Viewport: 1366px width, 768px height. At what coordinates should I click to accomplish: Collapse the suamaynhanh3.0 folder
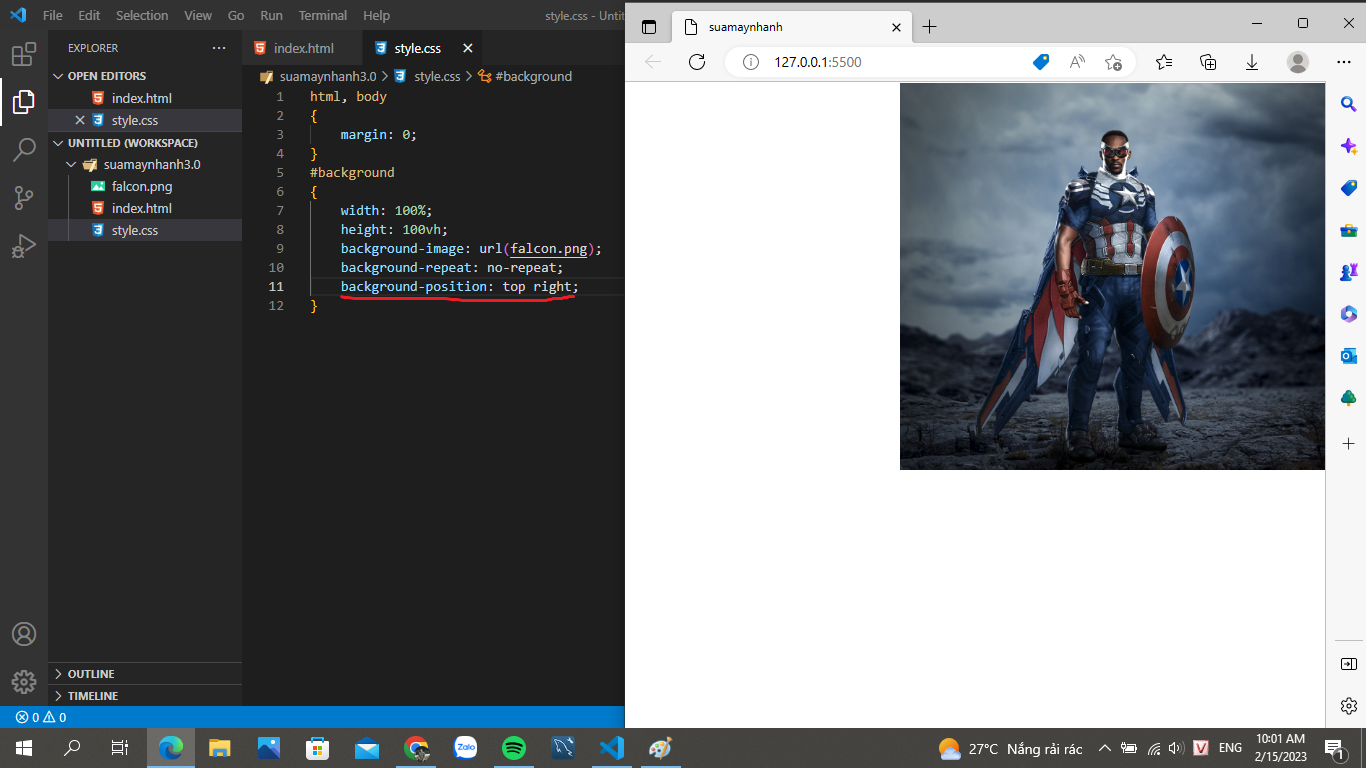pyautogui.click(x=145, y=165)
